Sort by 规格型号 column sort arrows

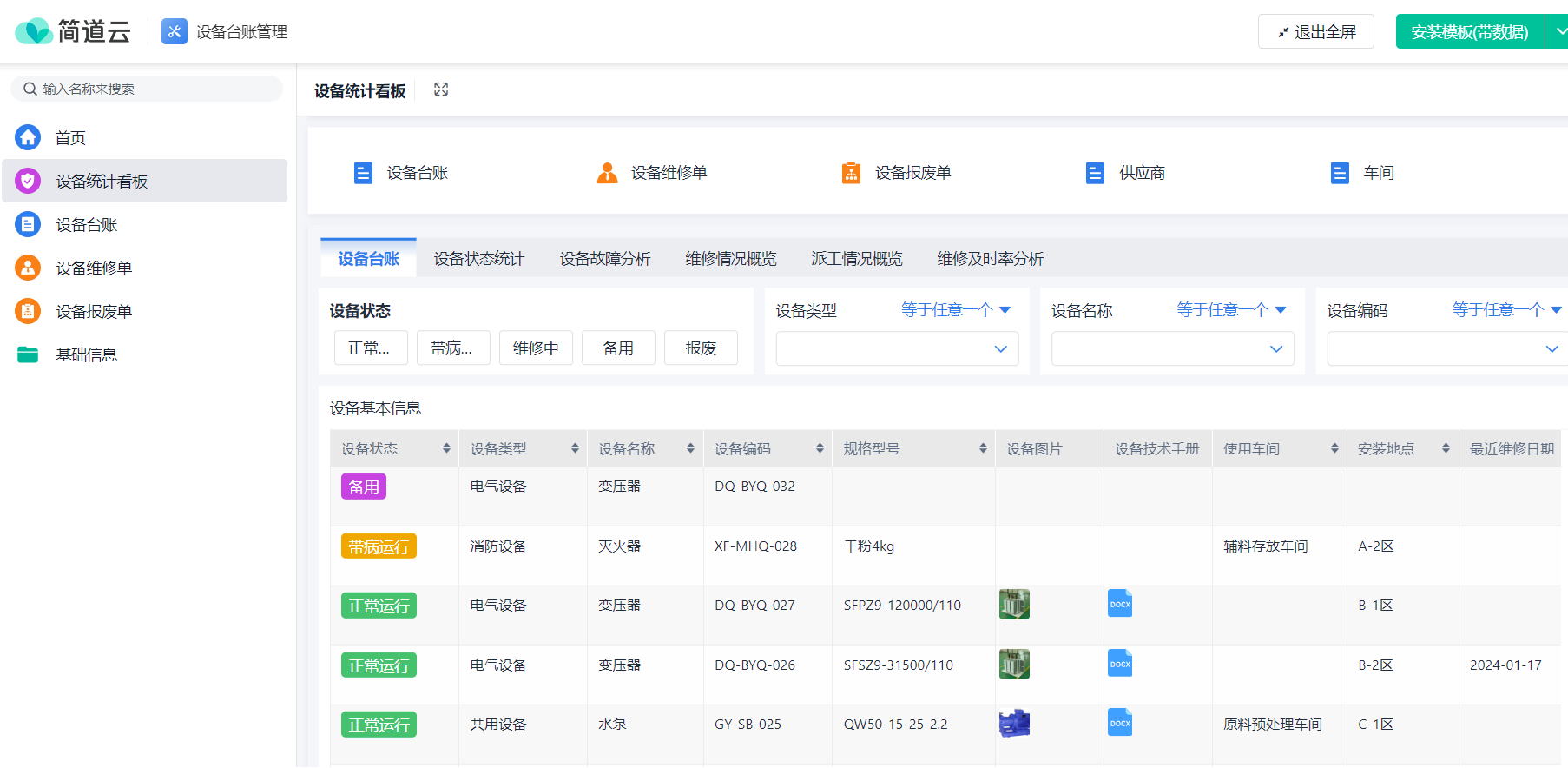[983, 448]
